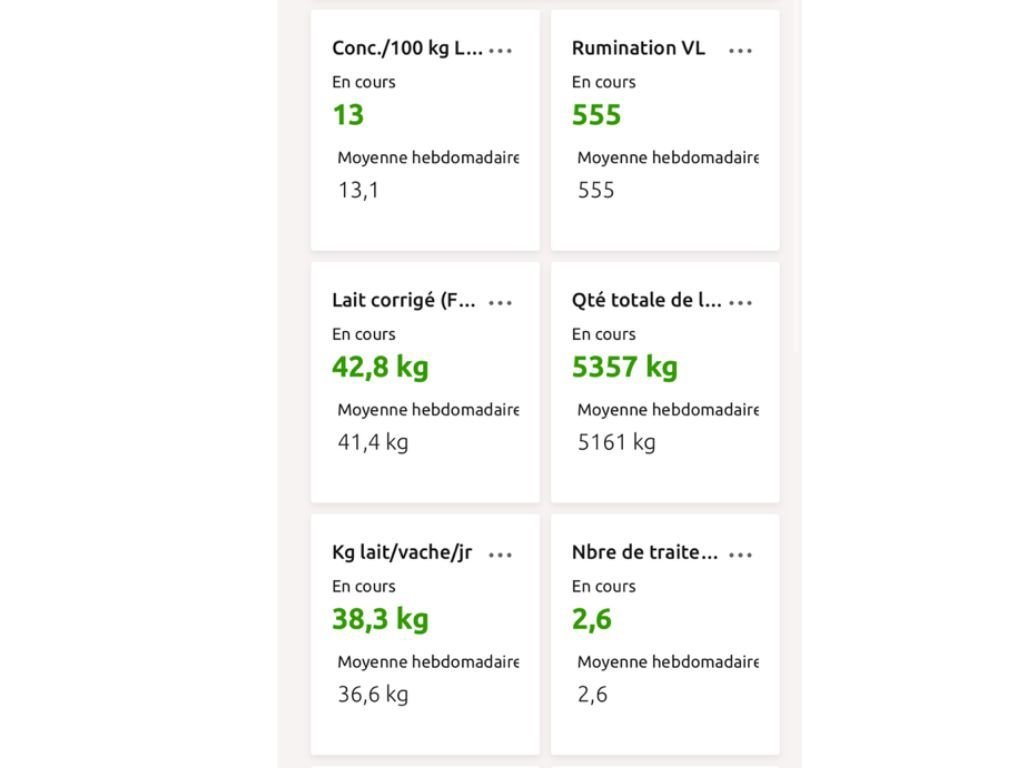1024x768 pixels.
Task: Open three-dot menu on Nbre de traite card
Action: pyautogui.click(x=741, y=553)
